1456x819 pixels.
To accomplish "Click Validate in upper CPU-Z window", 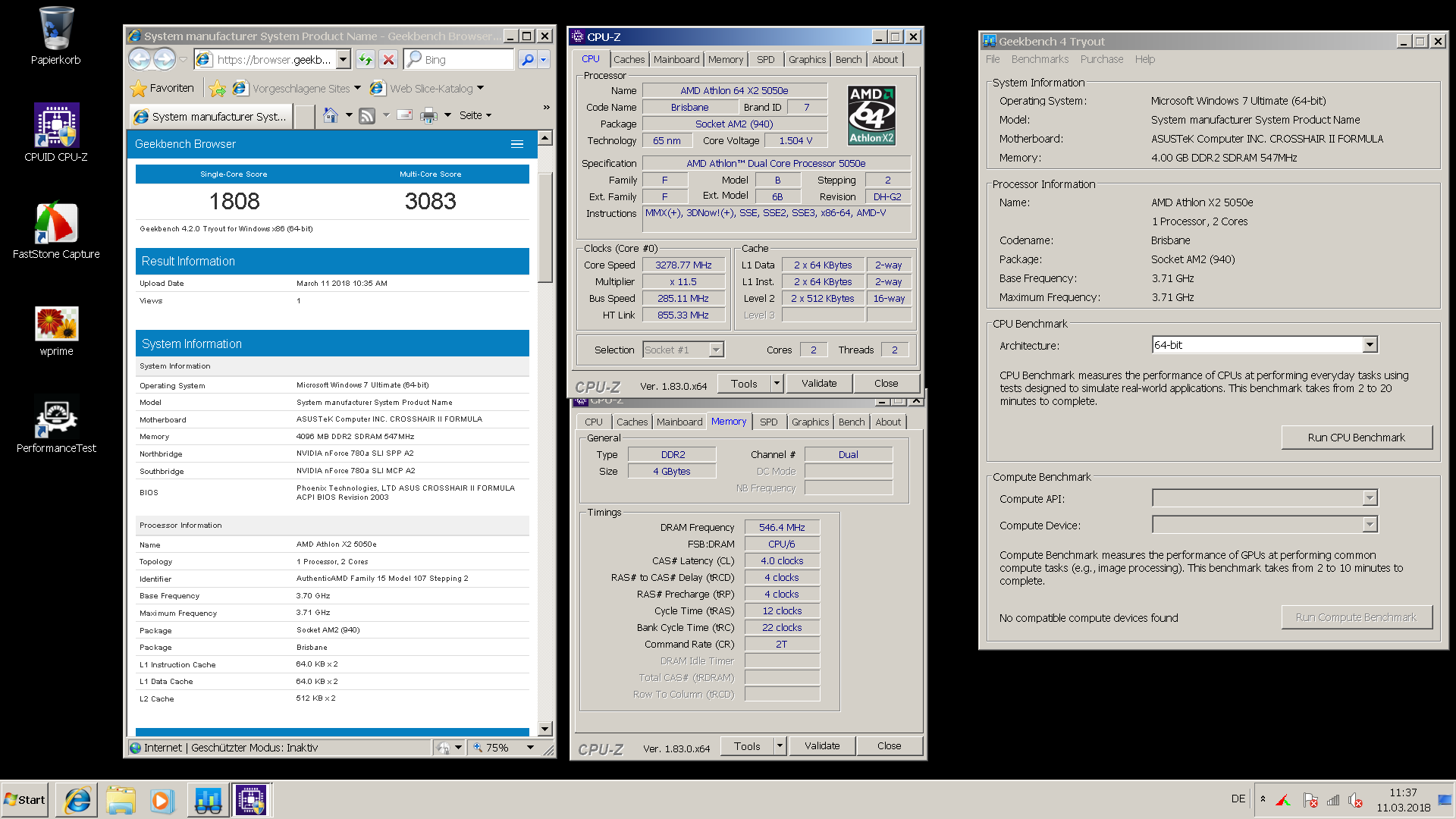I will (819, 384).
